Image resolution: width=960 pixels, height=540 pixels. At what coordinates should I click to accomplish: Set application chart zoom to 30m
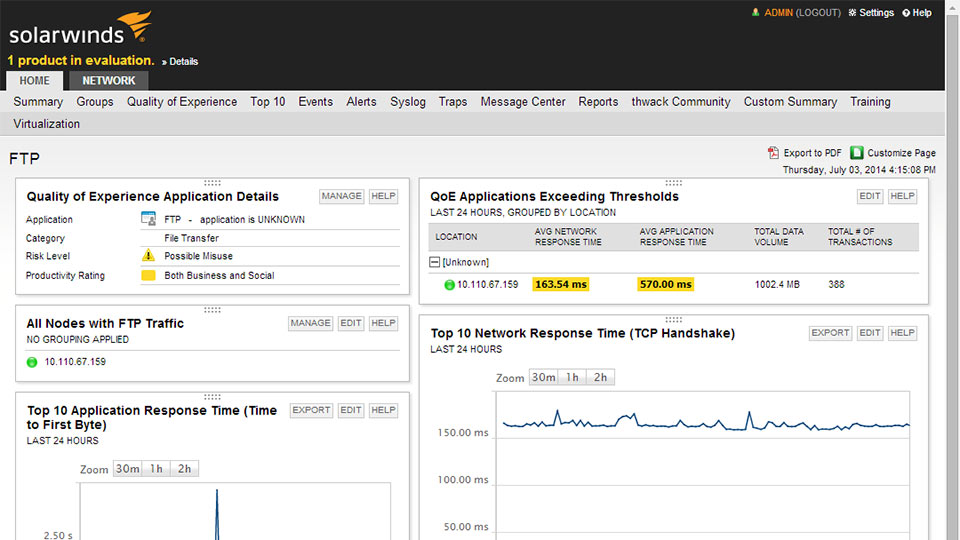point(127,469)
